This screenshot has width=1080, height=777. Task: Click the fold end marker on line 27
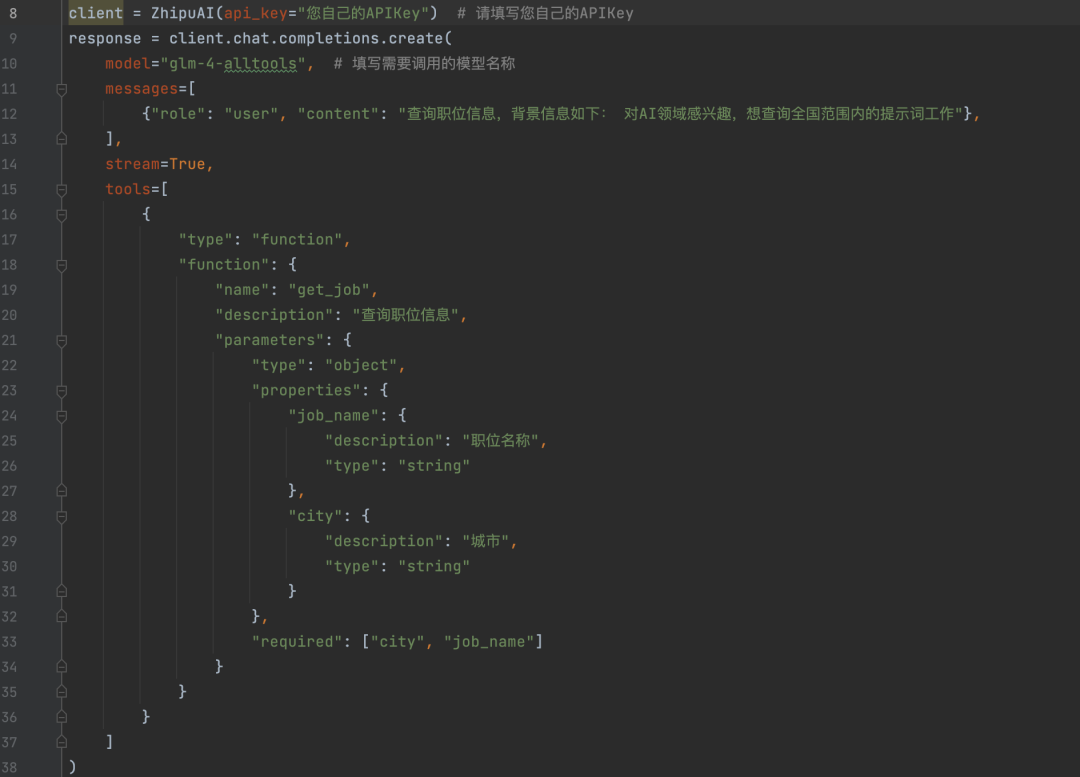[61, 491]
